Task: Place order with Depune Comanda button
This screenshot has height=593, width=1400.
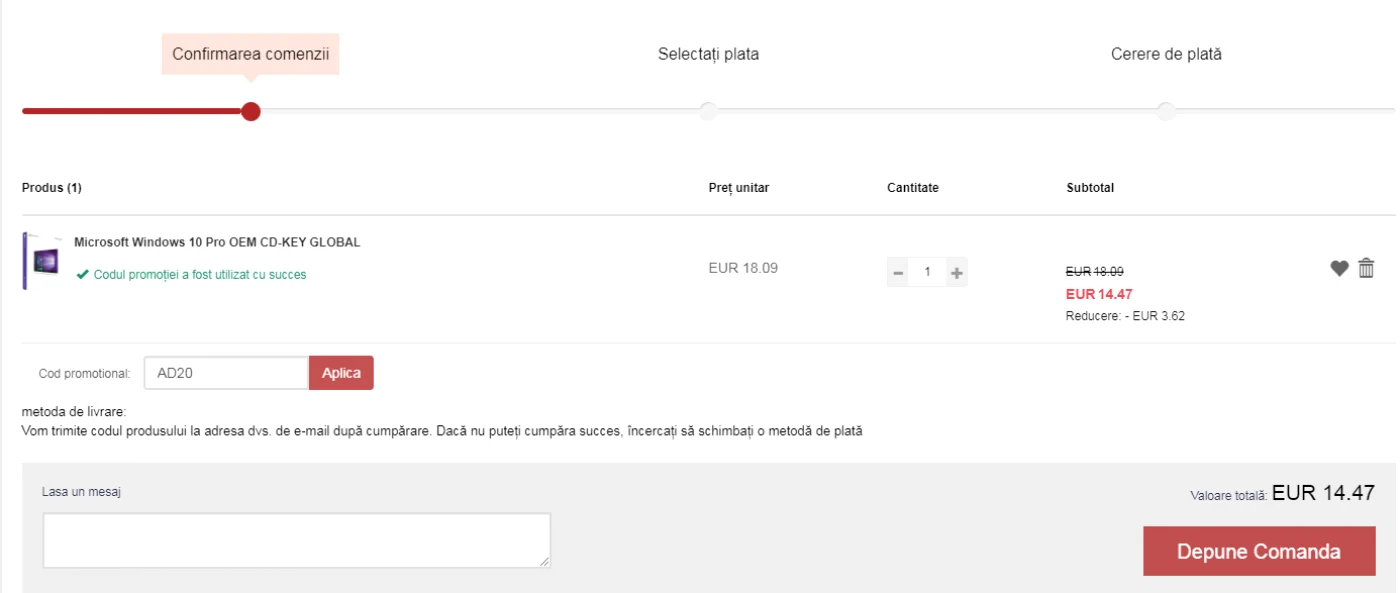Action: click(1259, 551)
